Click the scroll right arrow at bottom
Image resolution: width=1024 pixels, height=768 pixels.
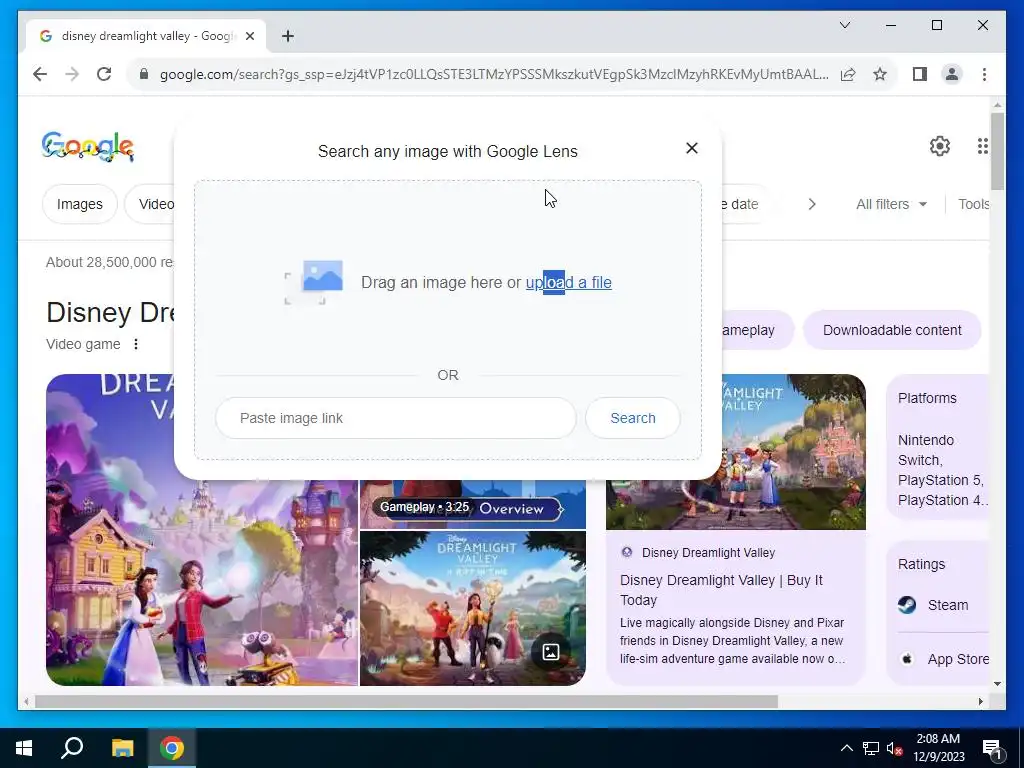(980, 702)
